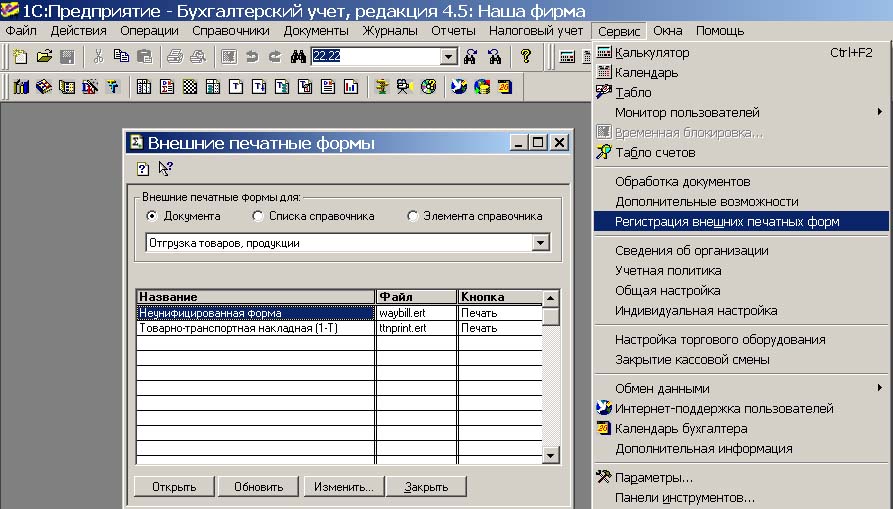Select the Документа radio button

coord(152,216)
